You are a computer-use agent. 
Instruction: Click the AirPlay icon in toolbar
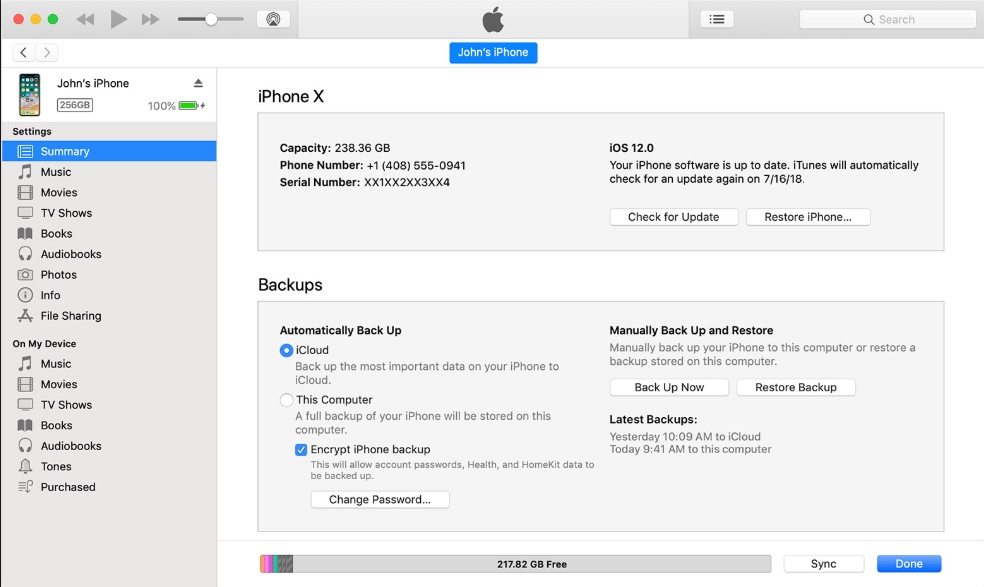(x=268, y=19)
